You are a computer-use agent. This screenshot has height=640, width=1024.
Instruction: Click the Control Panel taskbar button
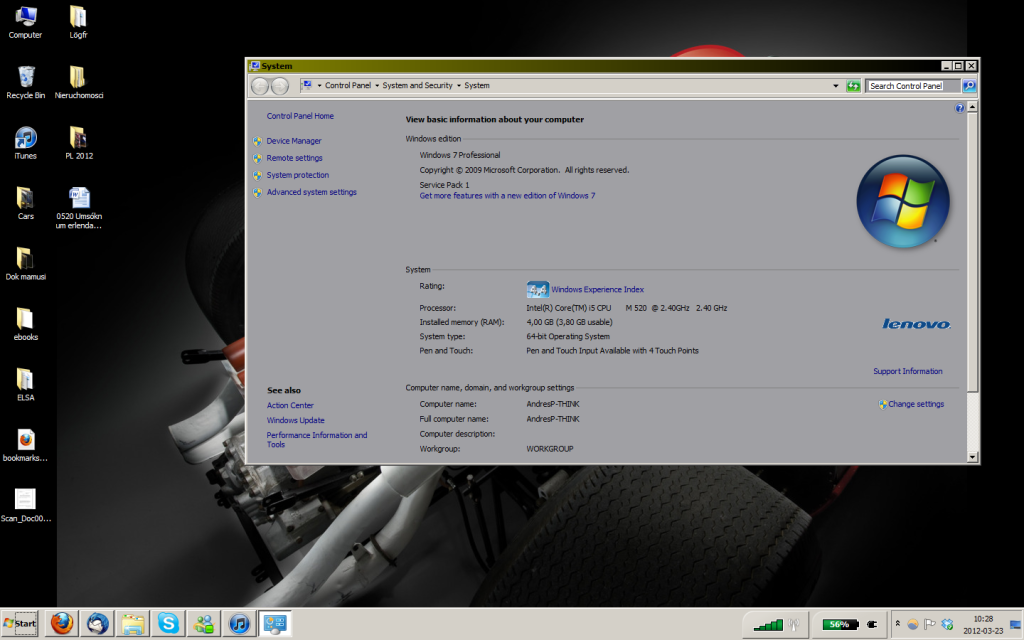click(274, 624)
